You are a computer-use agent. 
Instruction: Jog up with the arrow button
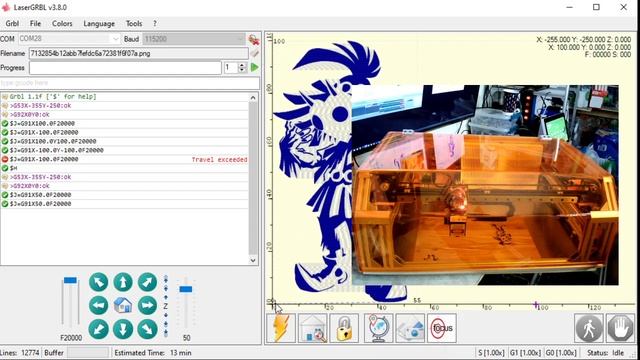123,282
